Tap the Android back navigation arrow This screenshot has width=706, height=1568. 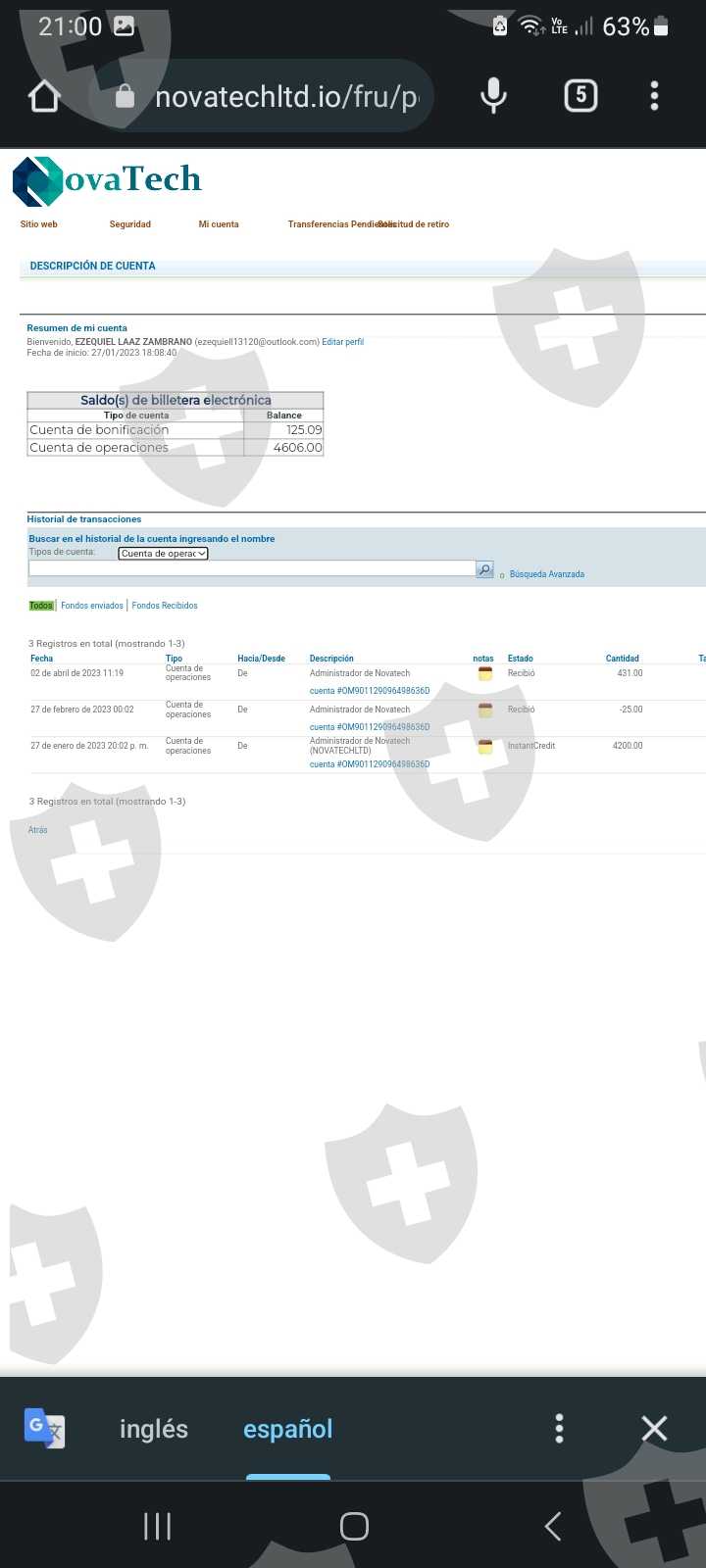point(553,1526)
